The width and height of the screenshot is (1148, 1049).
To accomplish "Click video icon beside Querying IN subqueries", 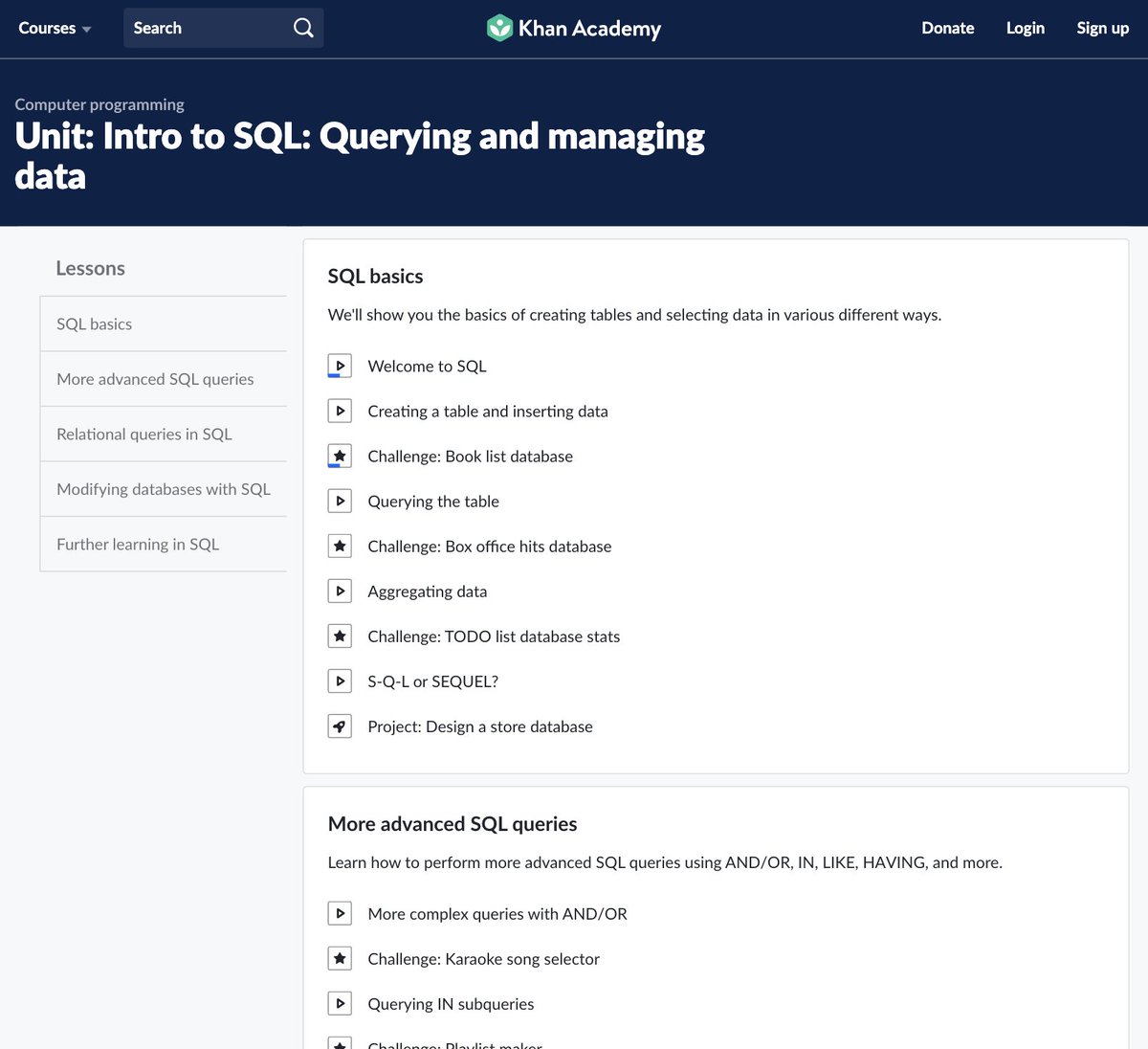I will point(340,1003).
